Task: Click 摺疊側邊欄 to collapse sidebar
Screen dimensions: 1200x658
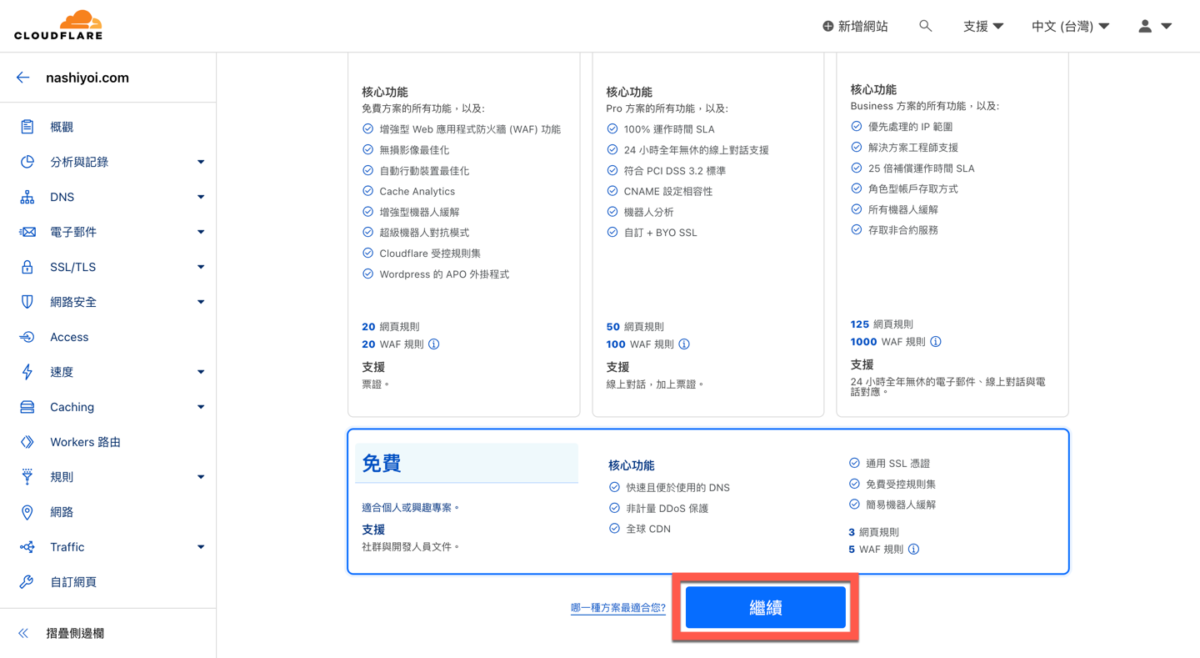Action: tap(75, 633)
